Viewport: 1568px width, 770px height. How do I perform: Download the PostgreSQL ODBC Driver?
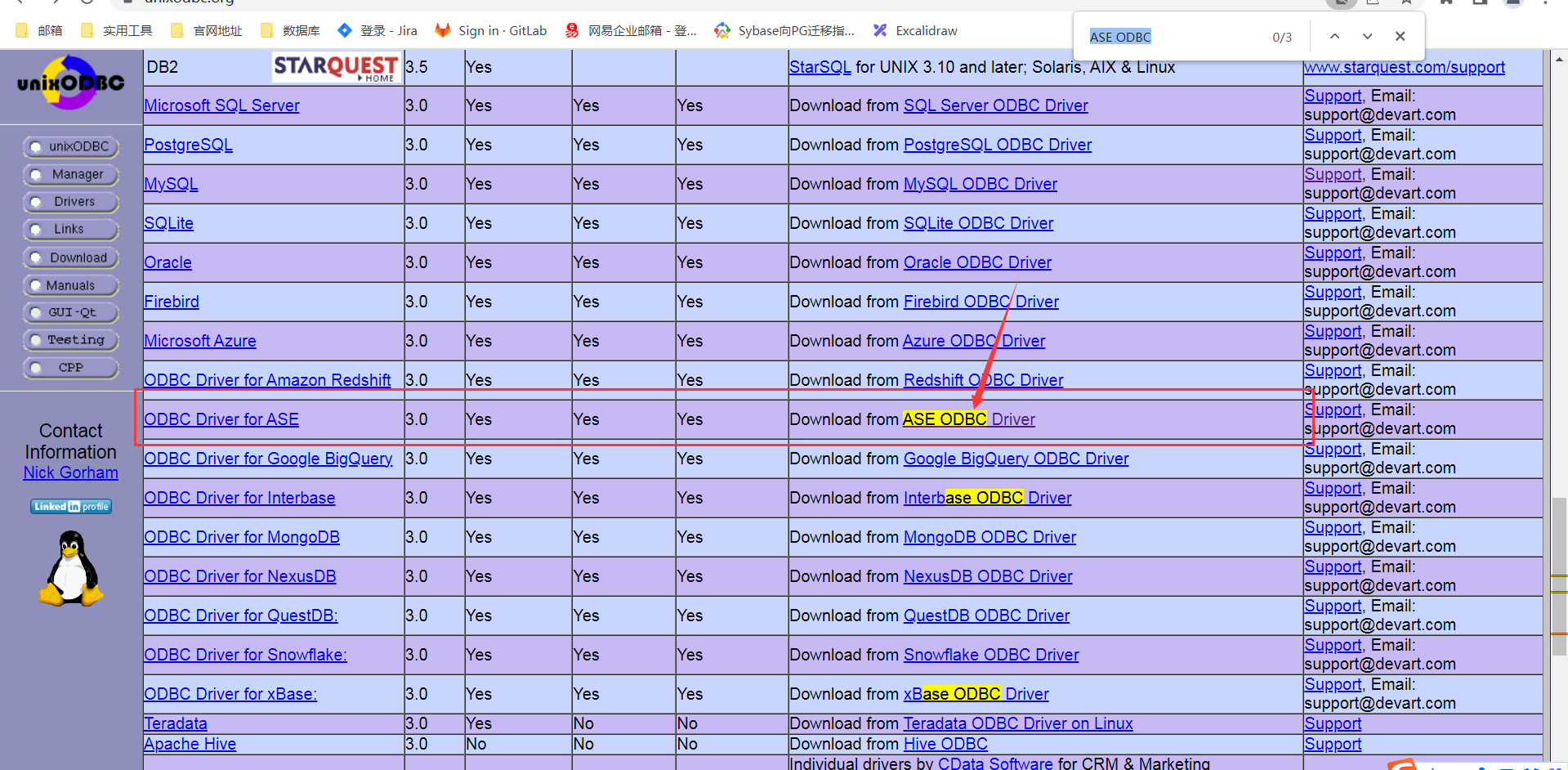pyautogui.click(x=998, y=145)
